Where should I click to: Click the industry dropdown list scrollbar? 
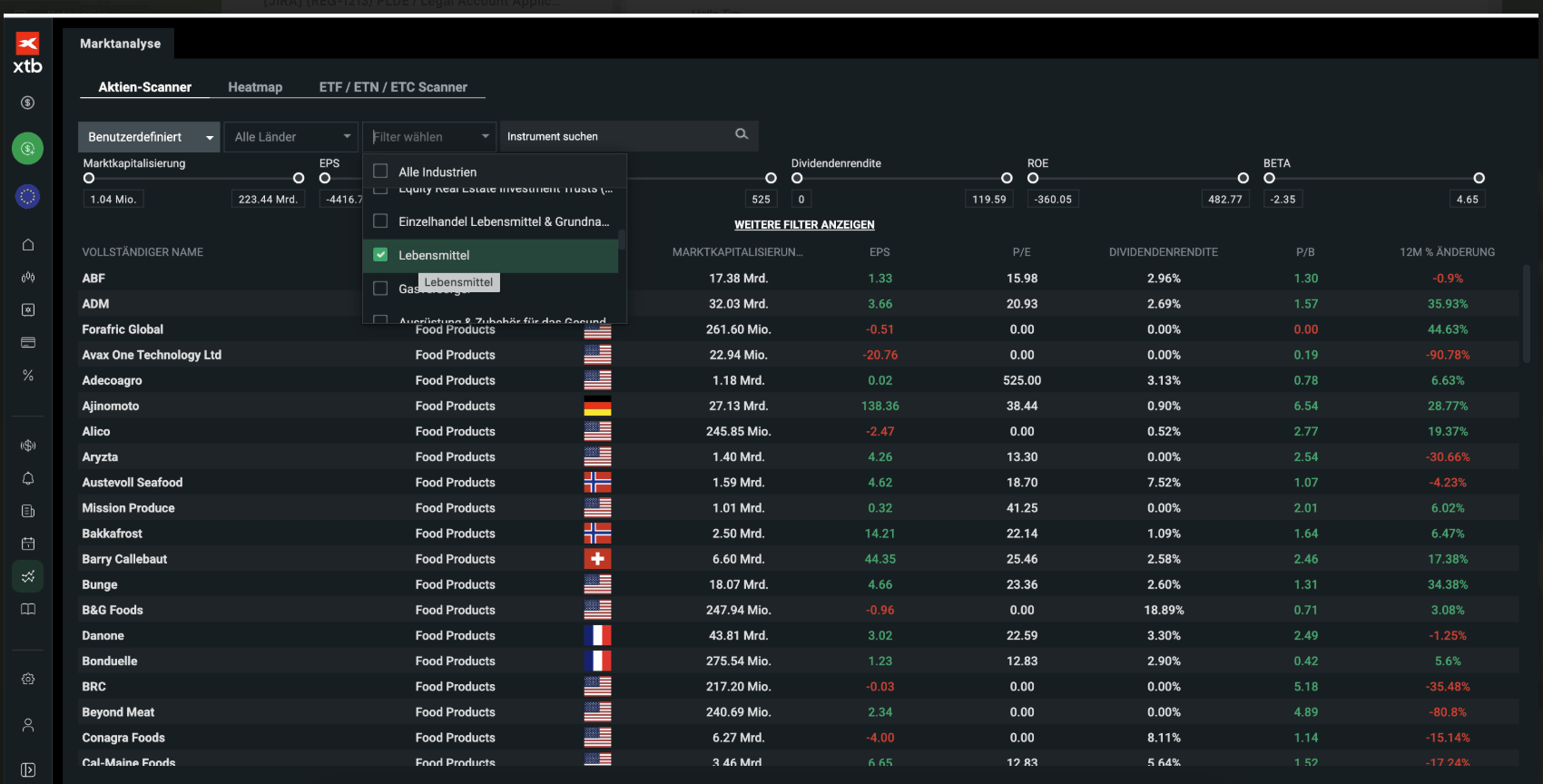[622, 240]
